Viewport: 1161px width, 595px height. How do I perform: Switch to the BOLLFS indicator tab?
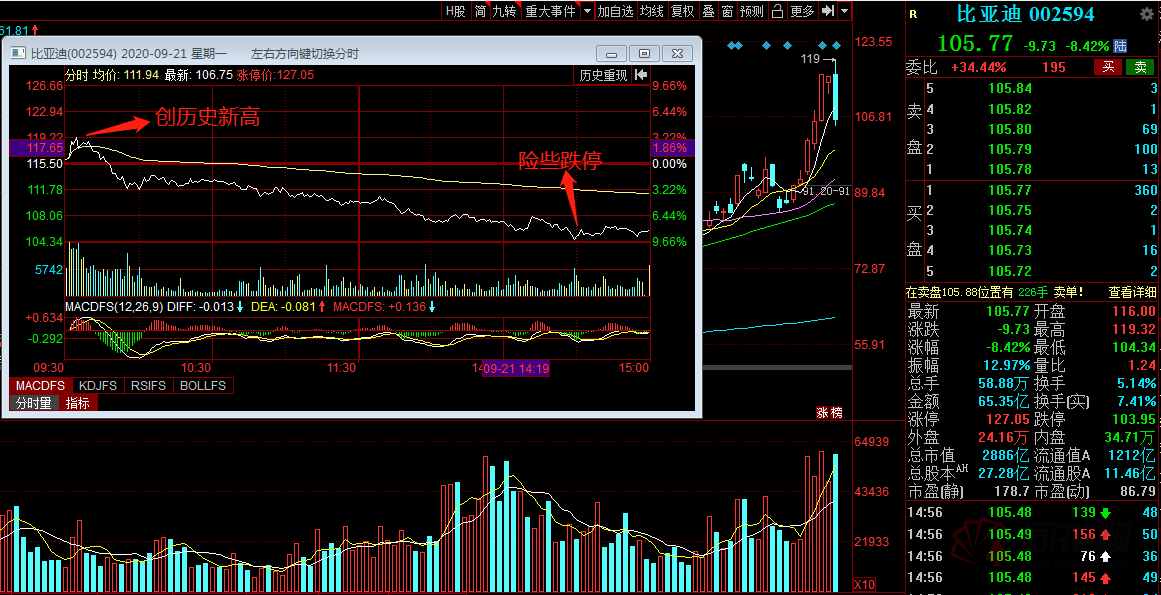point(203,386)
